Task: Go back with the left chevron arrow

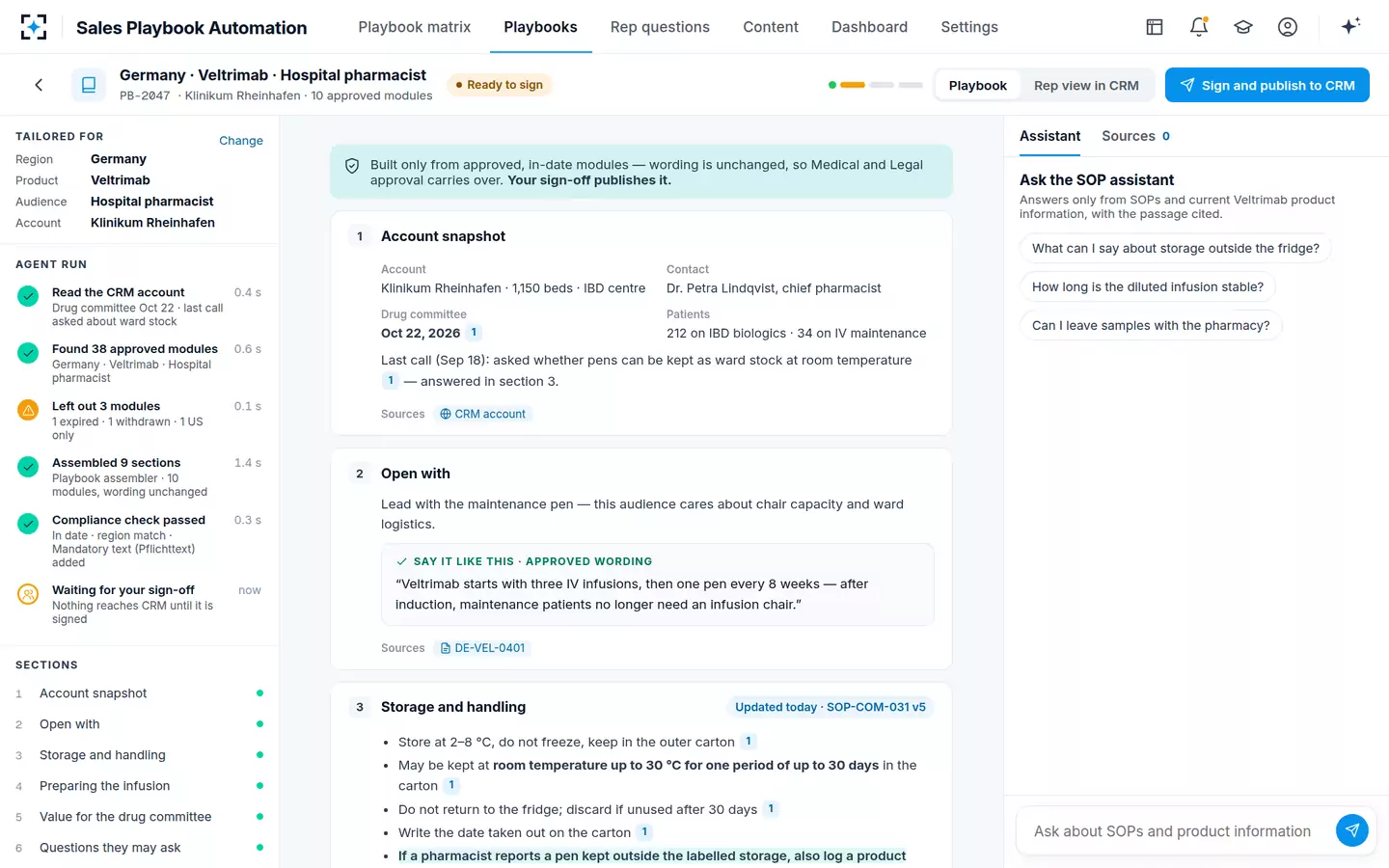Action: coord(39,85)
